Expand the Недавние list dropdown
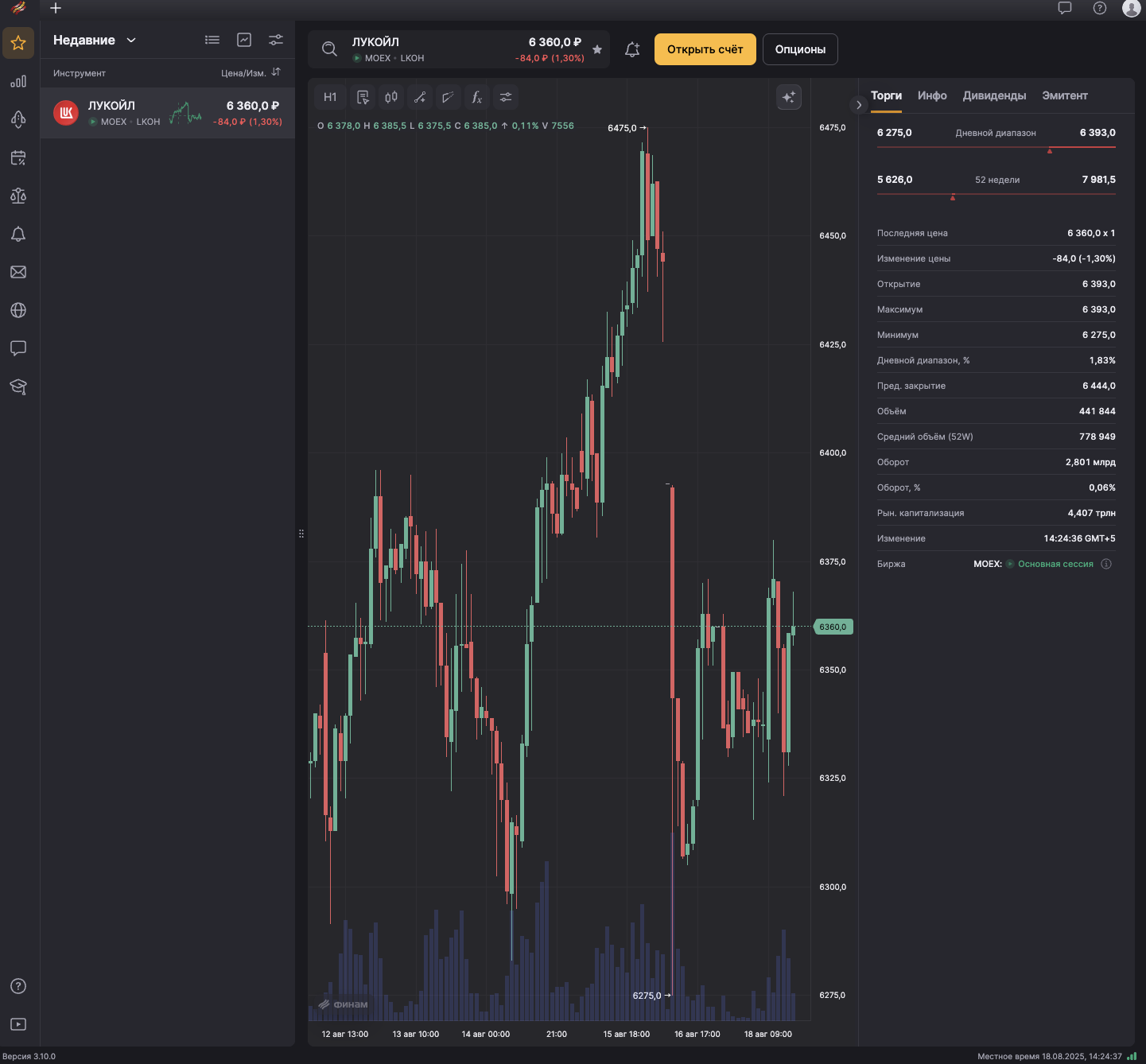 click(x=131, y=40)
